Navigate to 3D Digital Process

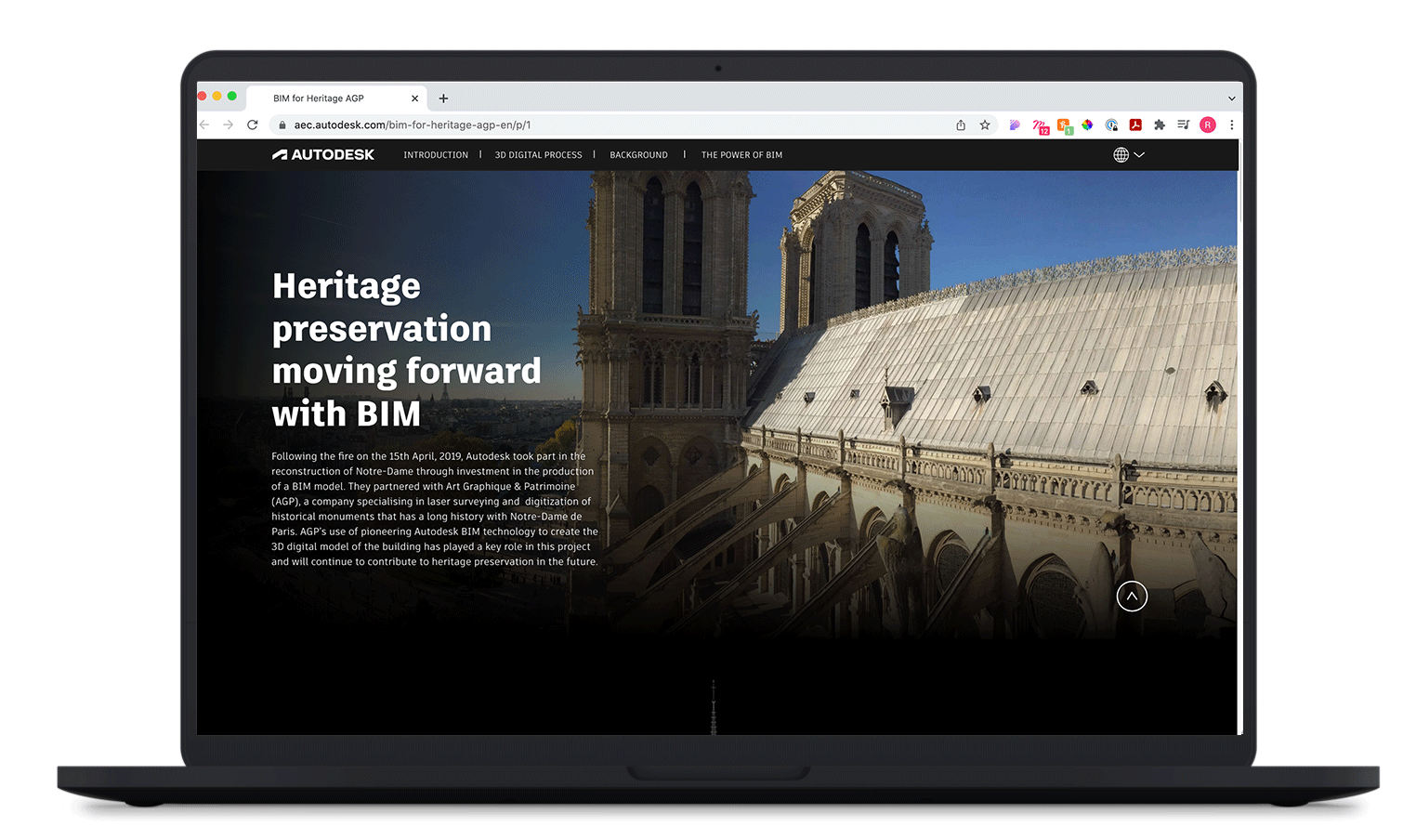coord(538,155)
